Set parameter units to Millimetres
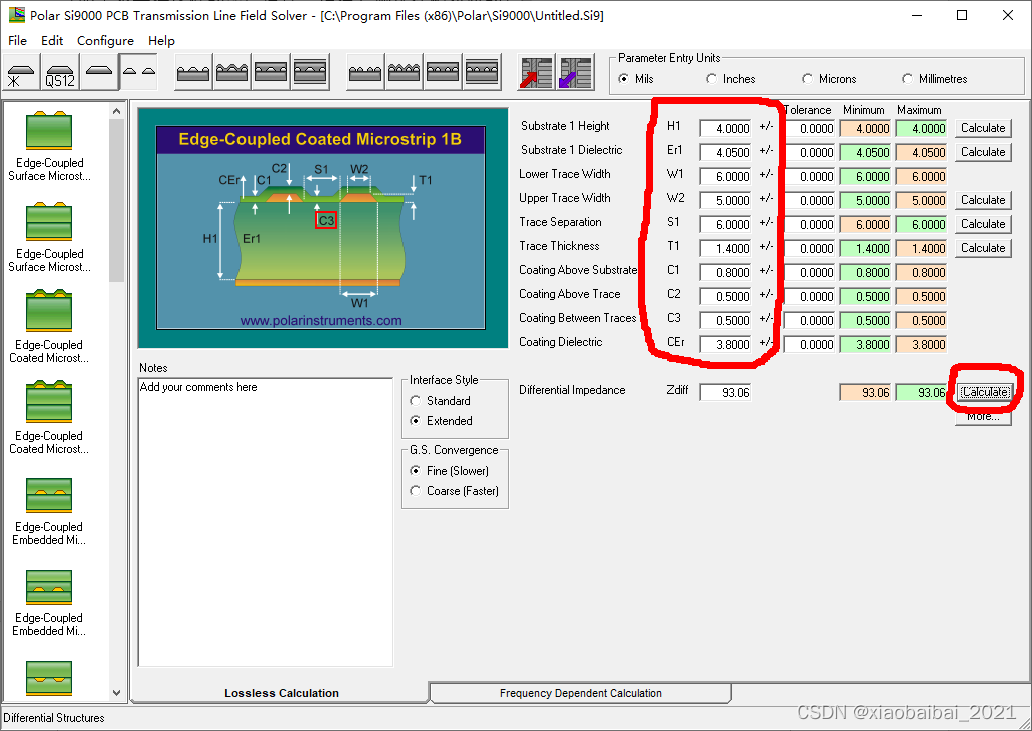Screen dimensions: 1032x731 coord(935,79)
